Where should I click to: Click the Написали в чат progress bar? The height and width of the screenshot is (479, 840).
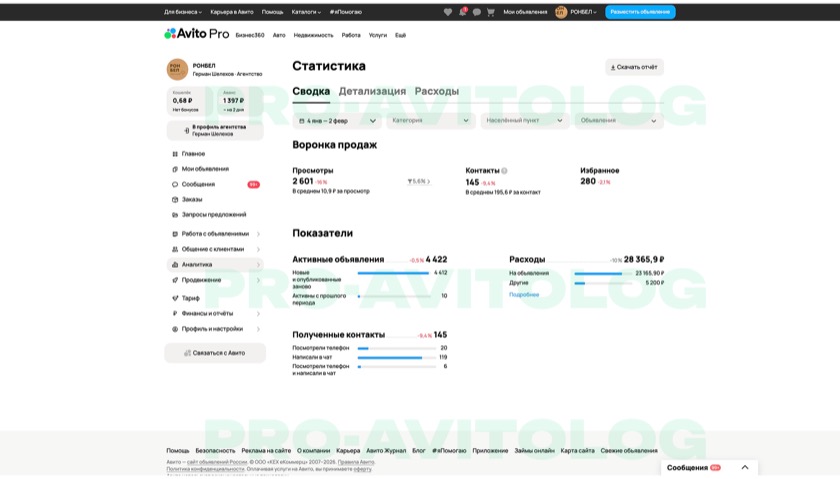397,357
